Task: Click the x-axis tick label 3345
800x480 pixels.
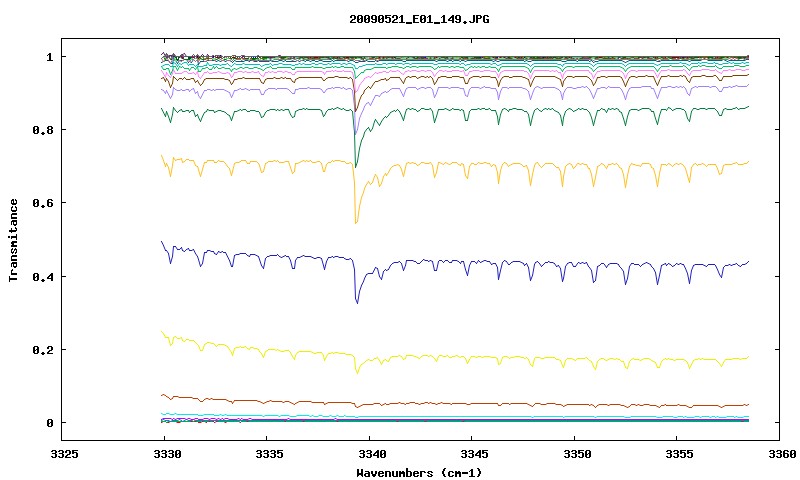Action: point(475,453)
